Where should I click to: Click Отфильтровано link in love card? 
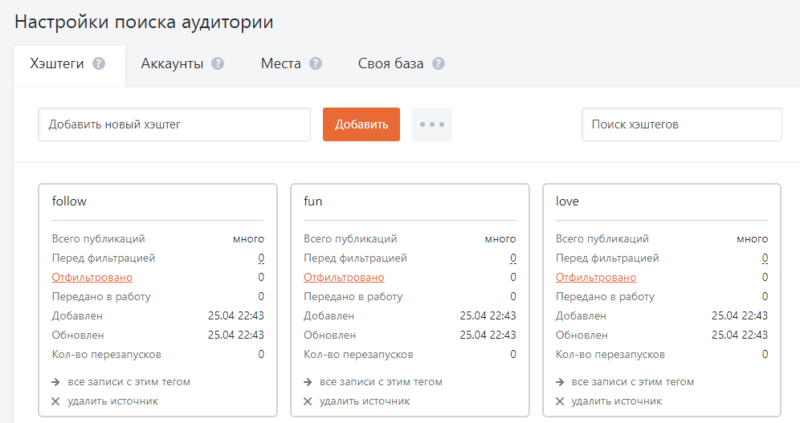[596, 277]
